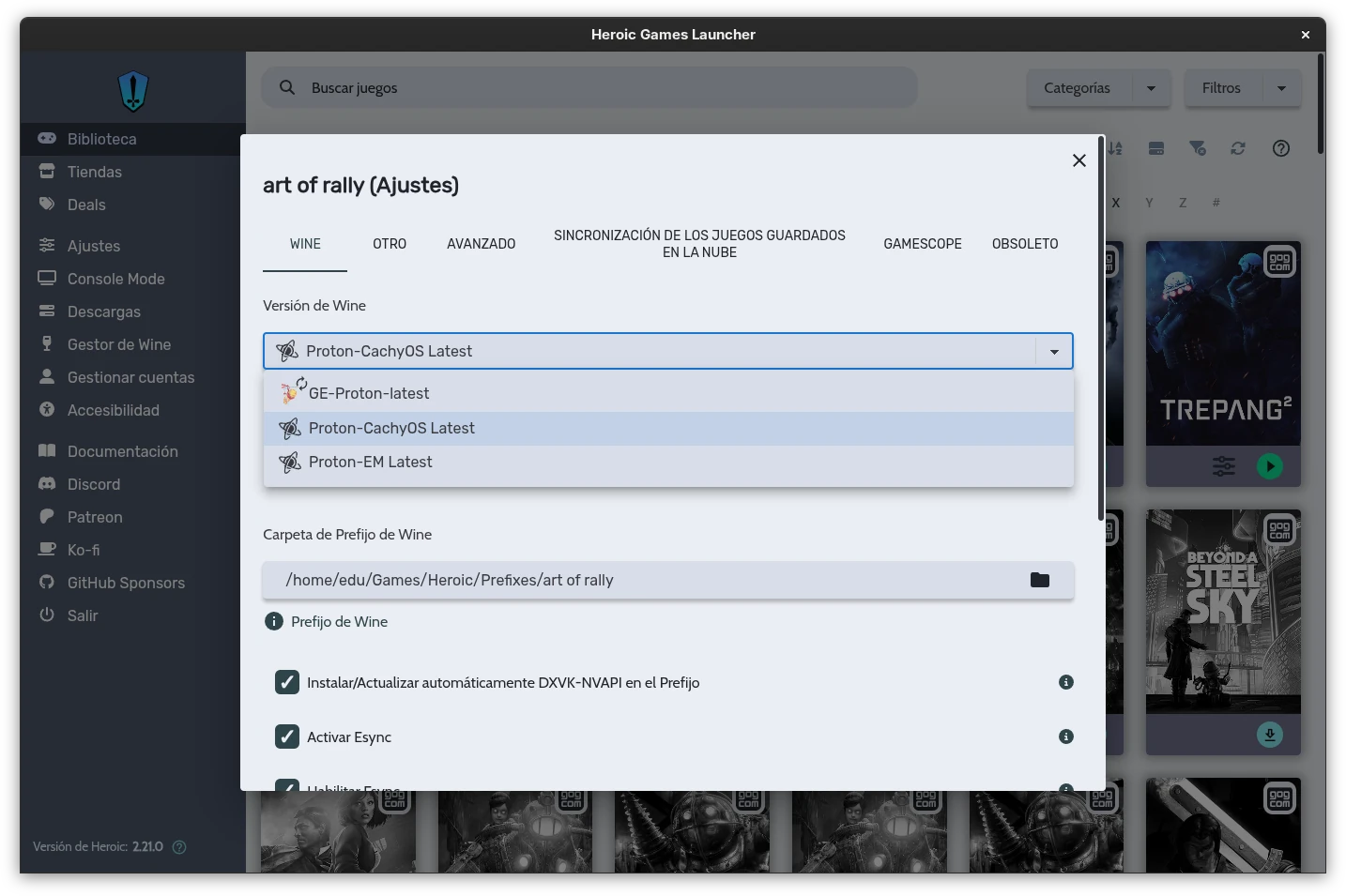Click the Heroic version number 2.21.0

pos(147,846)
